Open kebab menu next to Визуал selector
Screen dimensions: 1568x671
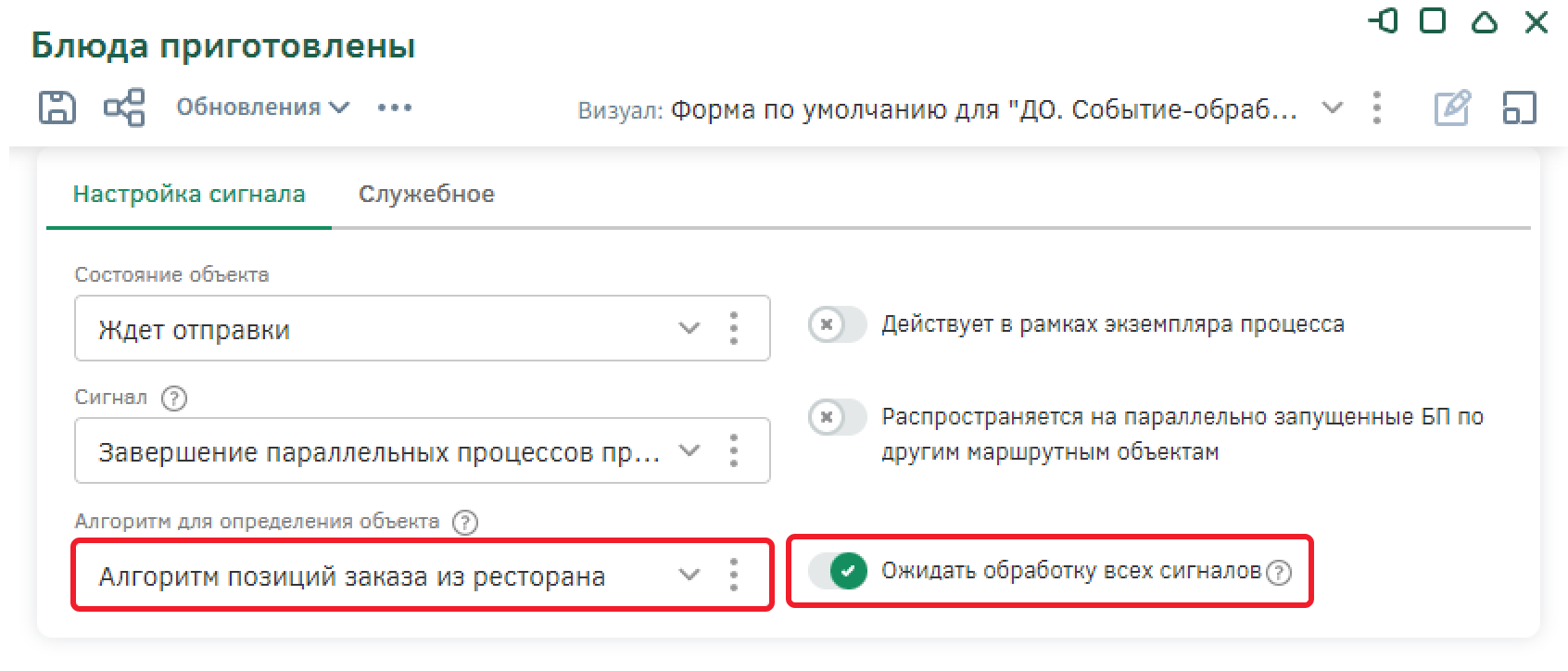tap(1377, 108)
